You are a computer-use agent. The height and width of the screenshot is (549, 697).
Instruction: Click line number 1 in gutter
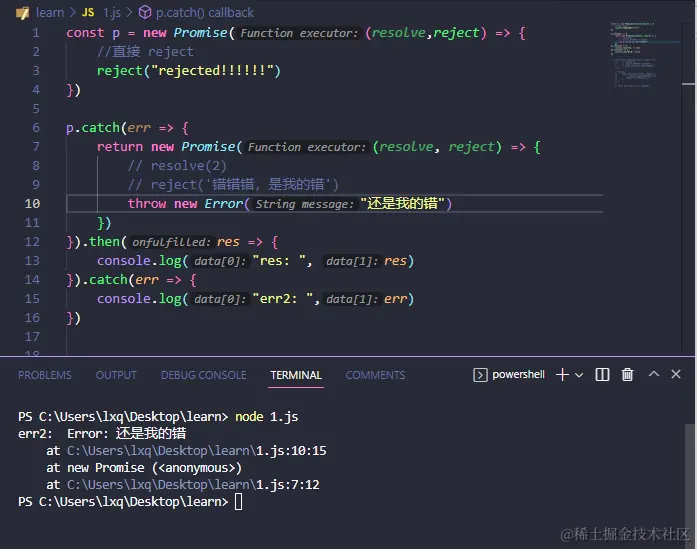tap(36, 33)
